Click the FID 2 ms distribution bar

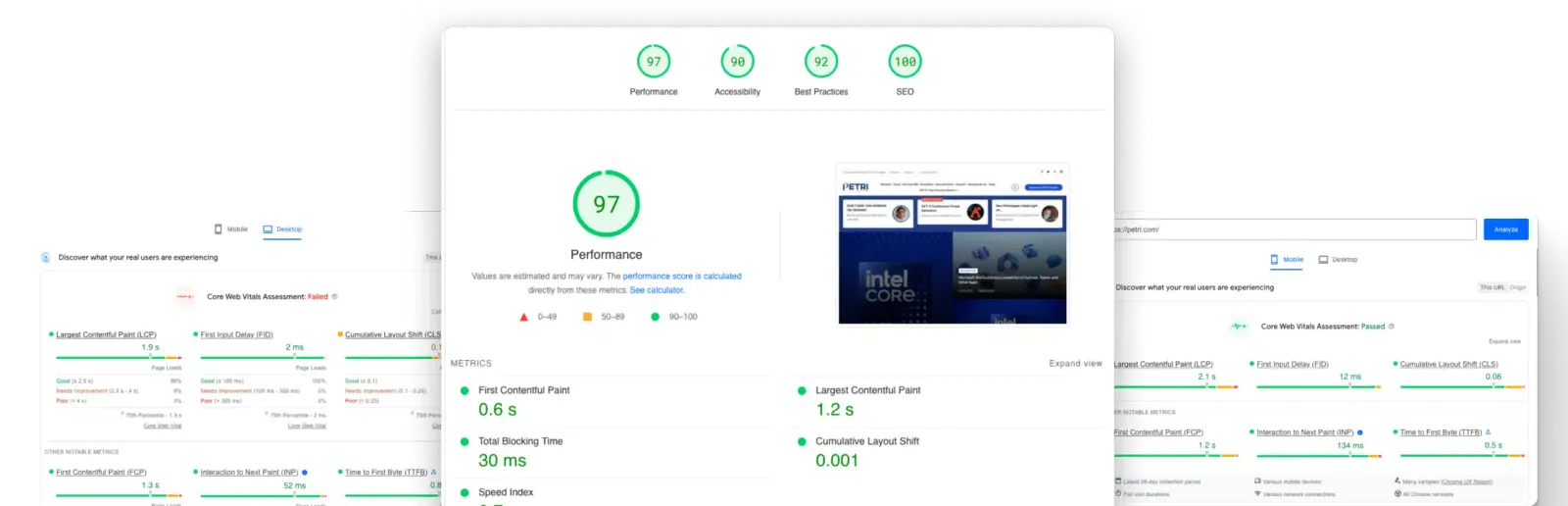coord(264,358)
